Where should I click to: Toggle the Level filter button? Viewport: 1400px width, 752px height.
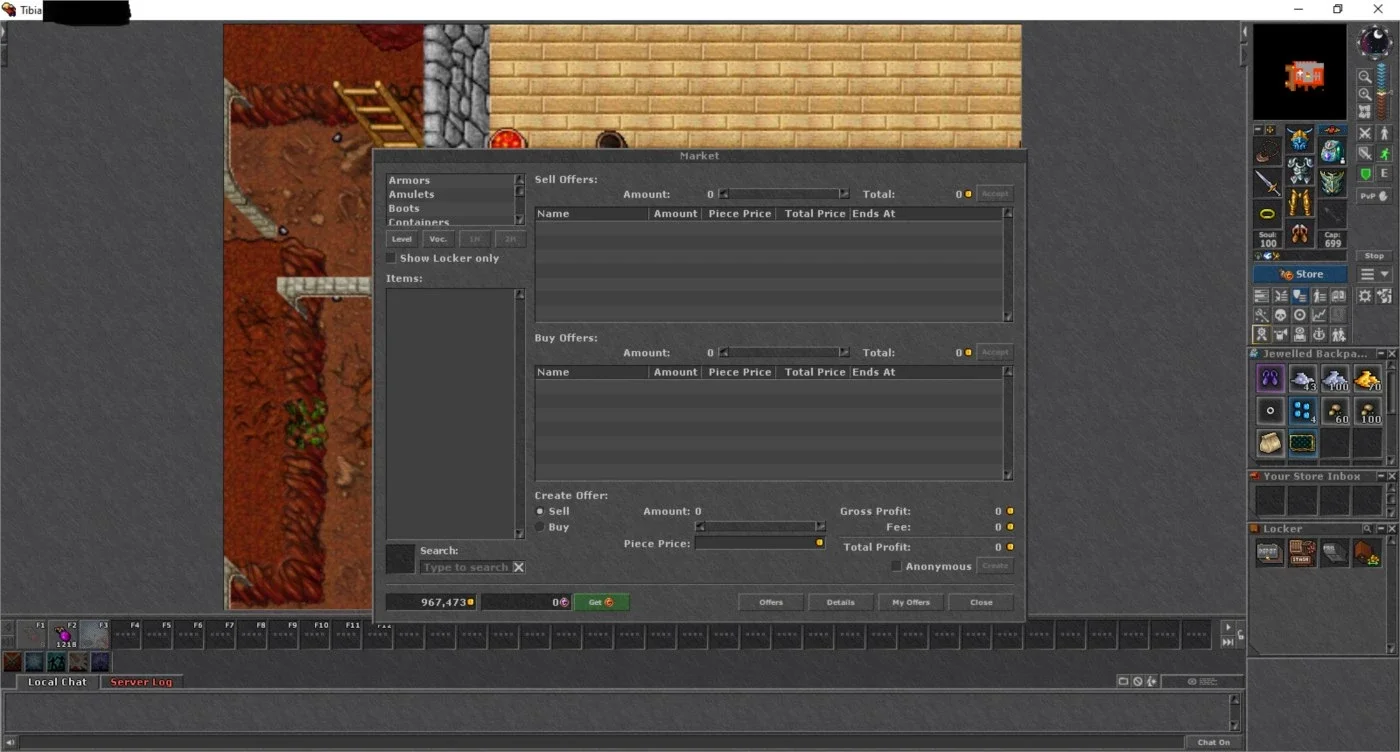tap(402, 240)
